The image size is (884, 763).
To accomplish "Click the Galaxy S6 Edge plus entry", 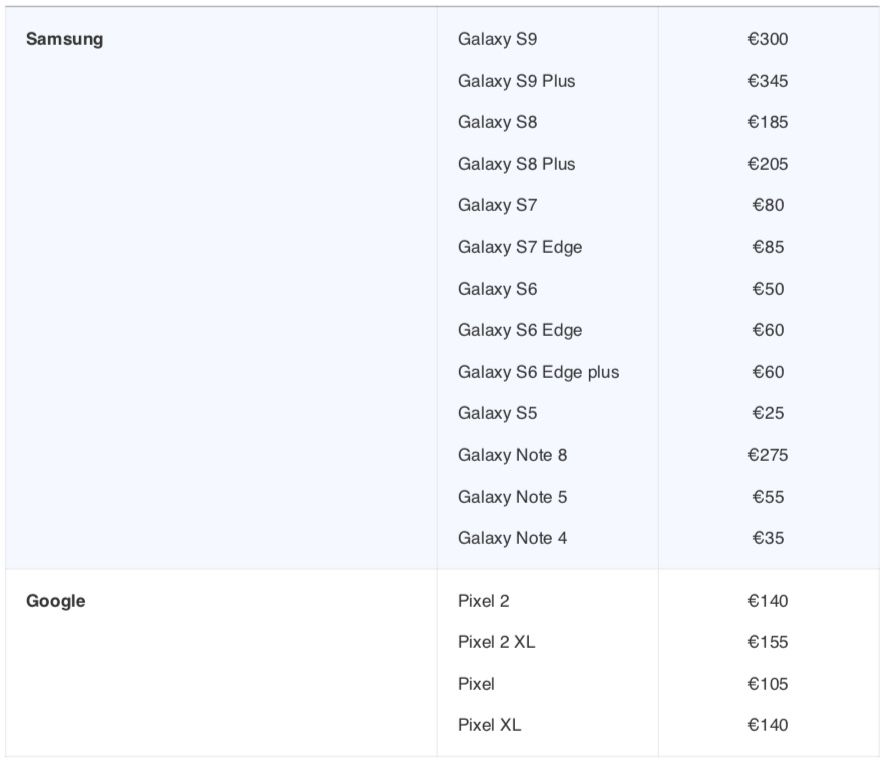I will (538, 372).
